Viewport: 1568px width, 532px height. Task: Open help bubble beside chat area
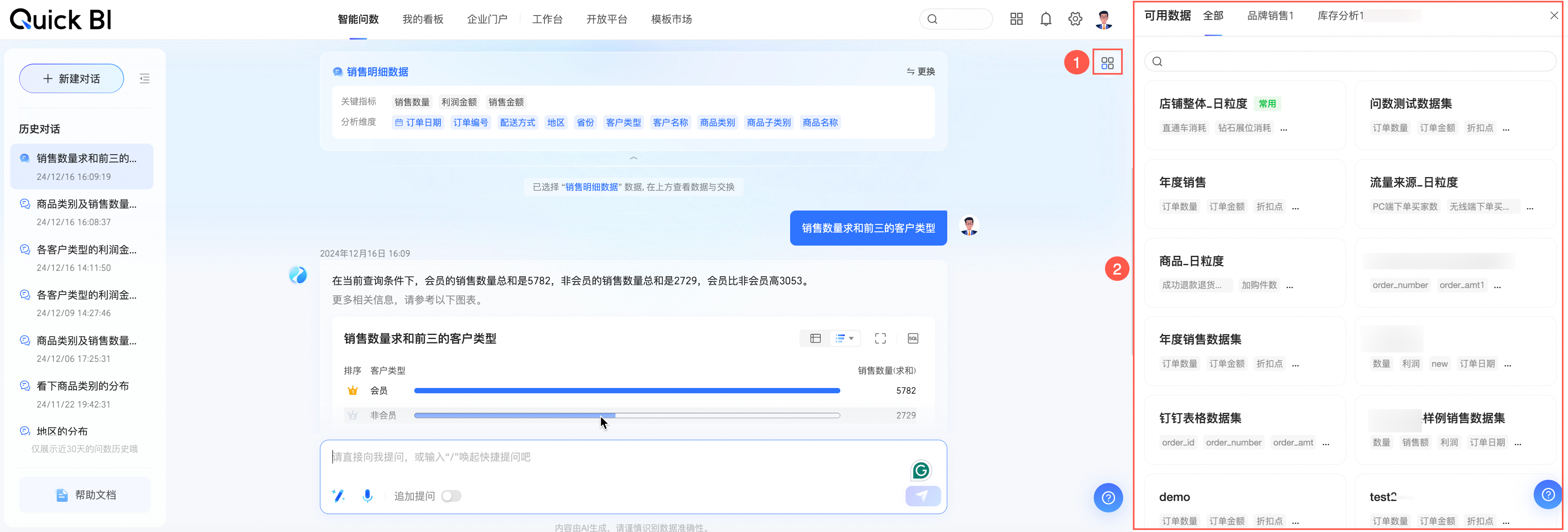click(1108, 498)
